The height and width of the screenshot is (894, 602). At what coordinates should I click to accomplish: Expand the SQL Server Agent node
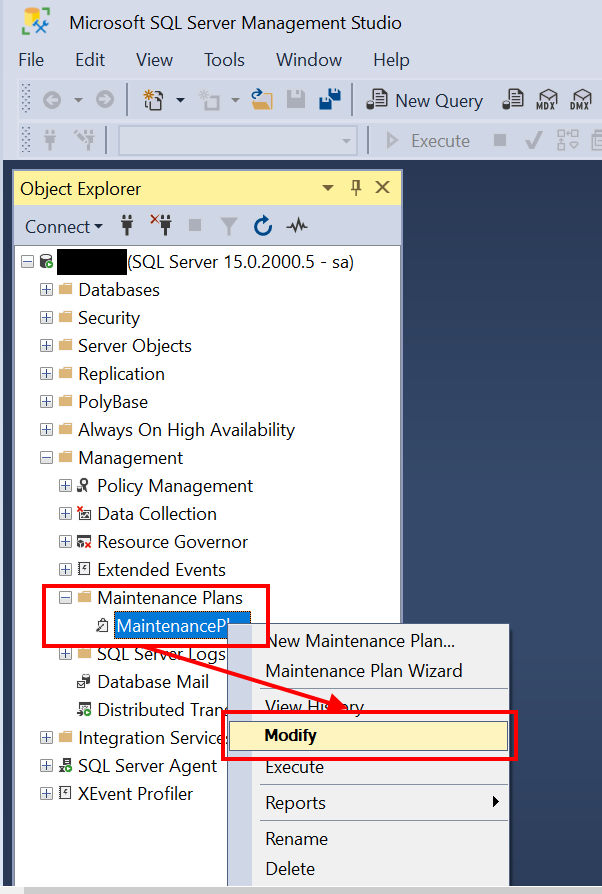click(46, 766)
